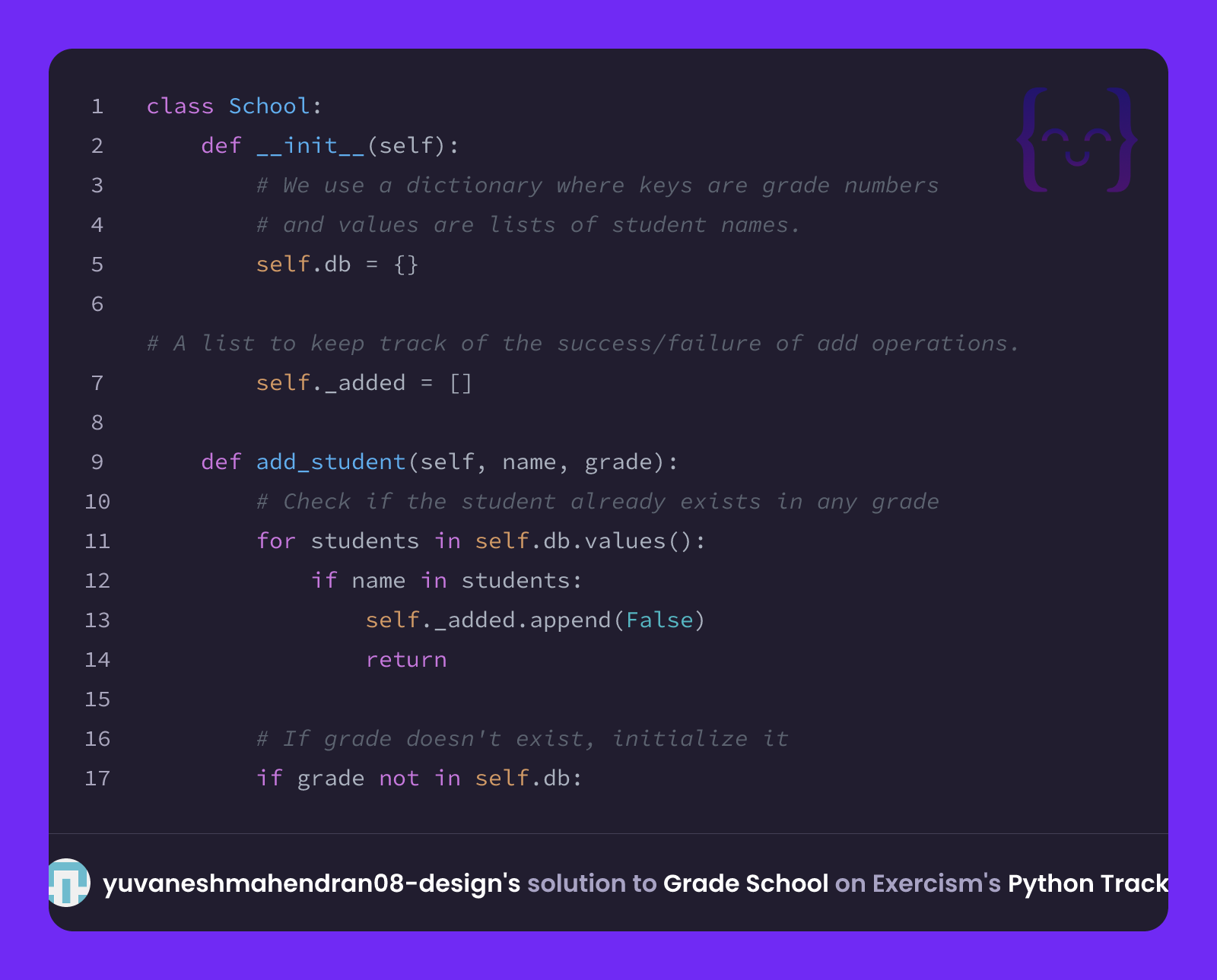1217x980 pixels.
Task: Click the 'return' keyword on line 14
Action: point(406,659)
